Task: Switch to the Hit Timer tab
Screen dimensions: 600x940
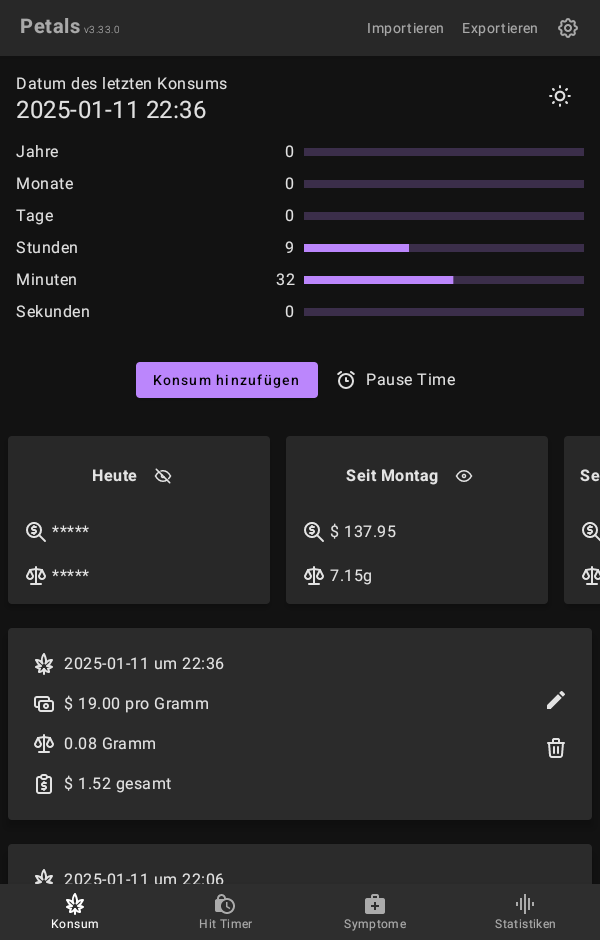Action: pos(225,912)
